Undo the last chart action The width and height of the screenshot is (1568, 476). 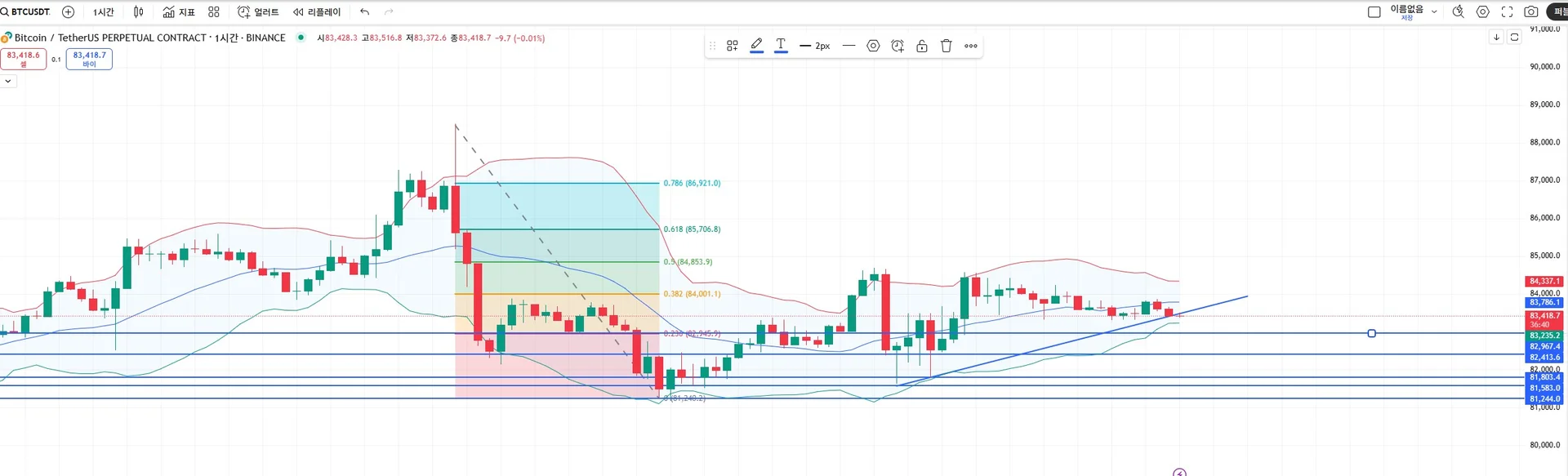coord(365,12)
